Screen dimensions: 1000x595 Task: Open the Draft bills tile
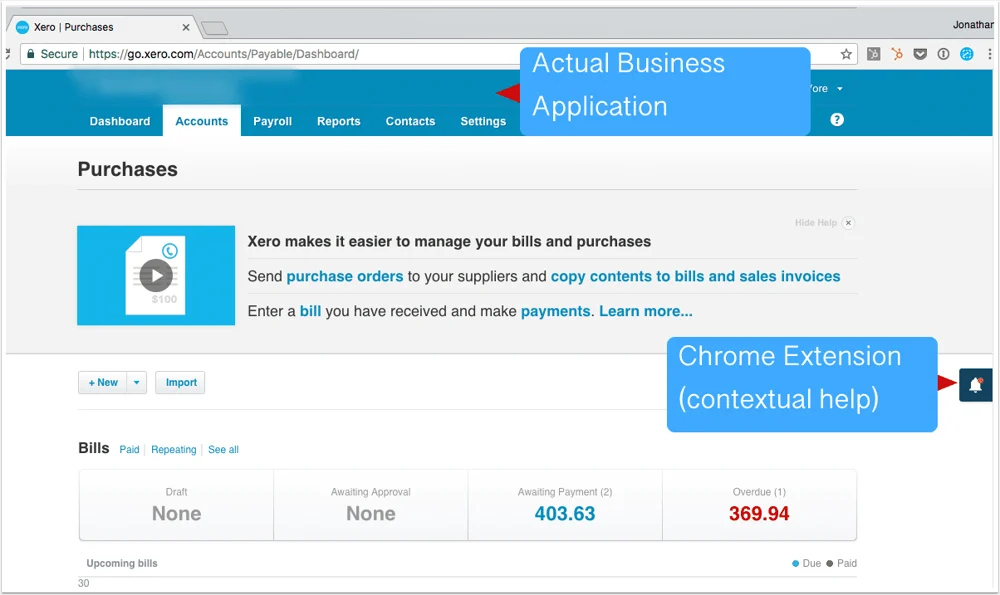pyautogui.click(x=177, y=505)
